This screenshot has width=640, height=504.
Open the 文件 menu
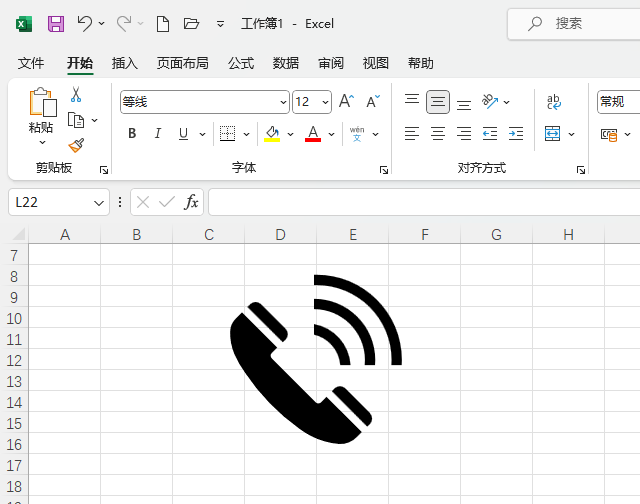pyautogui.click(x=31, y=63)
